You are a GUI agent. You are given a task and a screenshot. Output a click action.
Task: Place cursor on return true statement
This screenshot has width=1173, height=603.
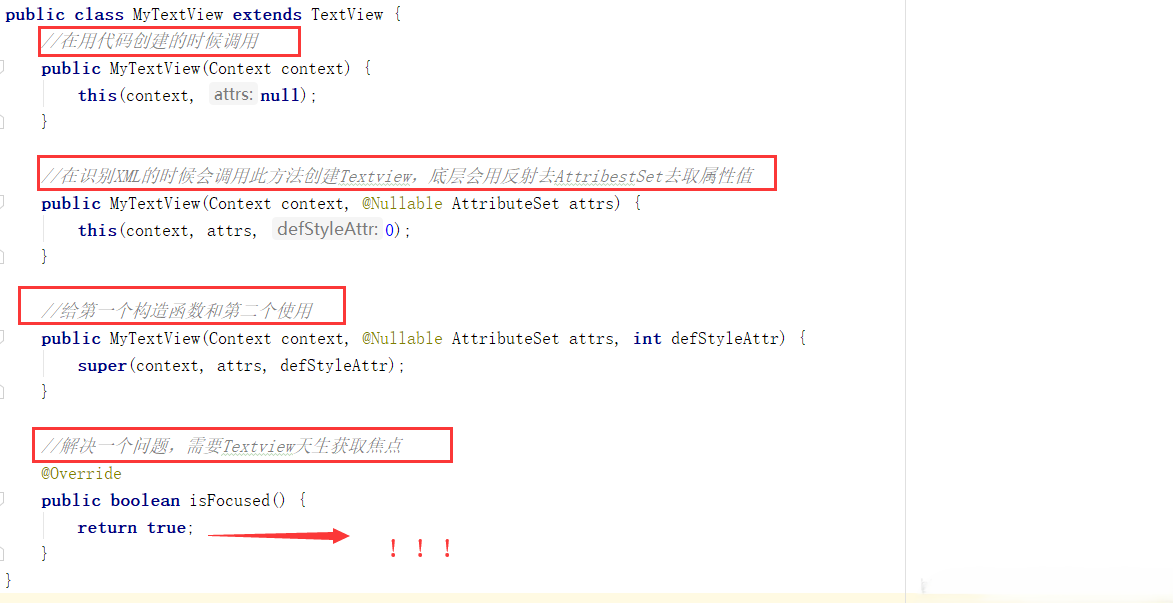click(135, 527)
